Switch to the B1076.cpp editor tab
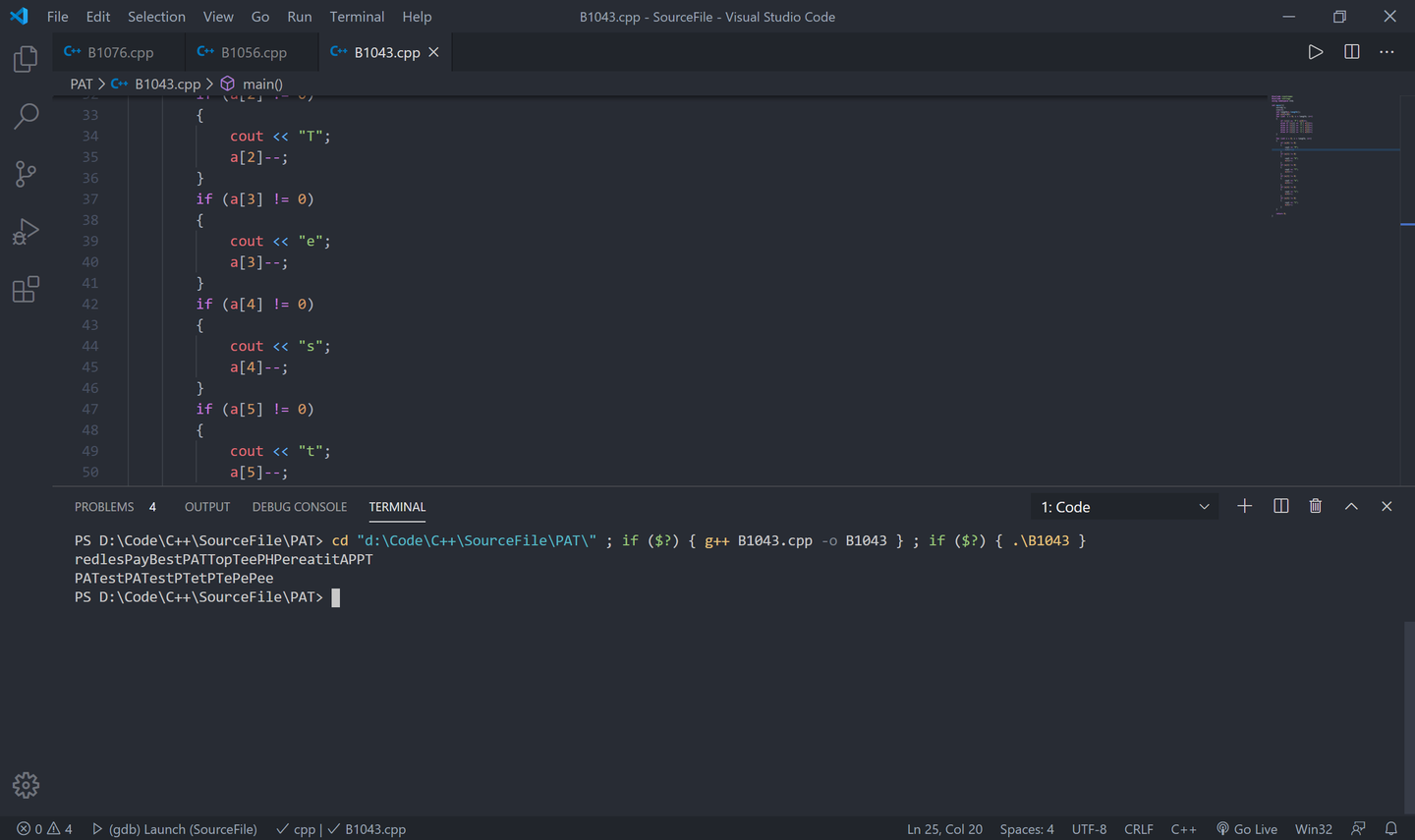 (118, 52)
